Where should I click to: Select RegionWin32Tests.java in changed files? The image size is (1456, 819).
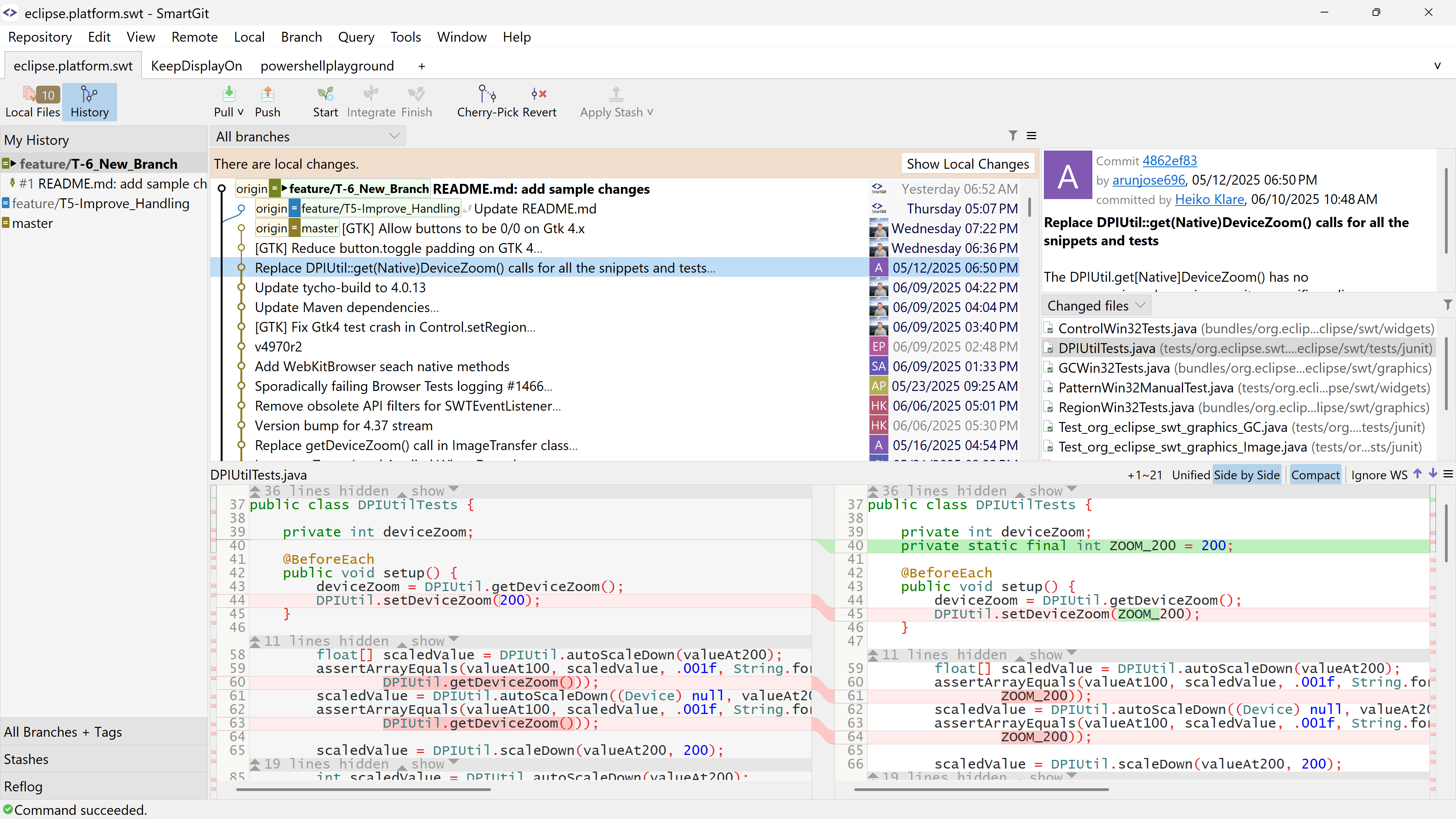point(1239,408)
